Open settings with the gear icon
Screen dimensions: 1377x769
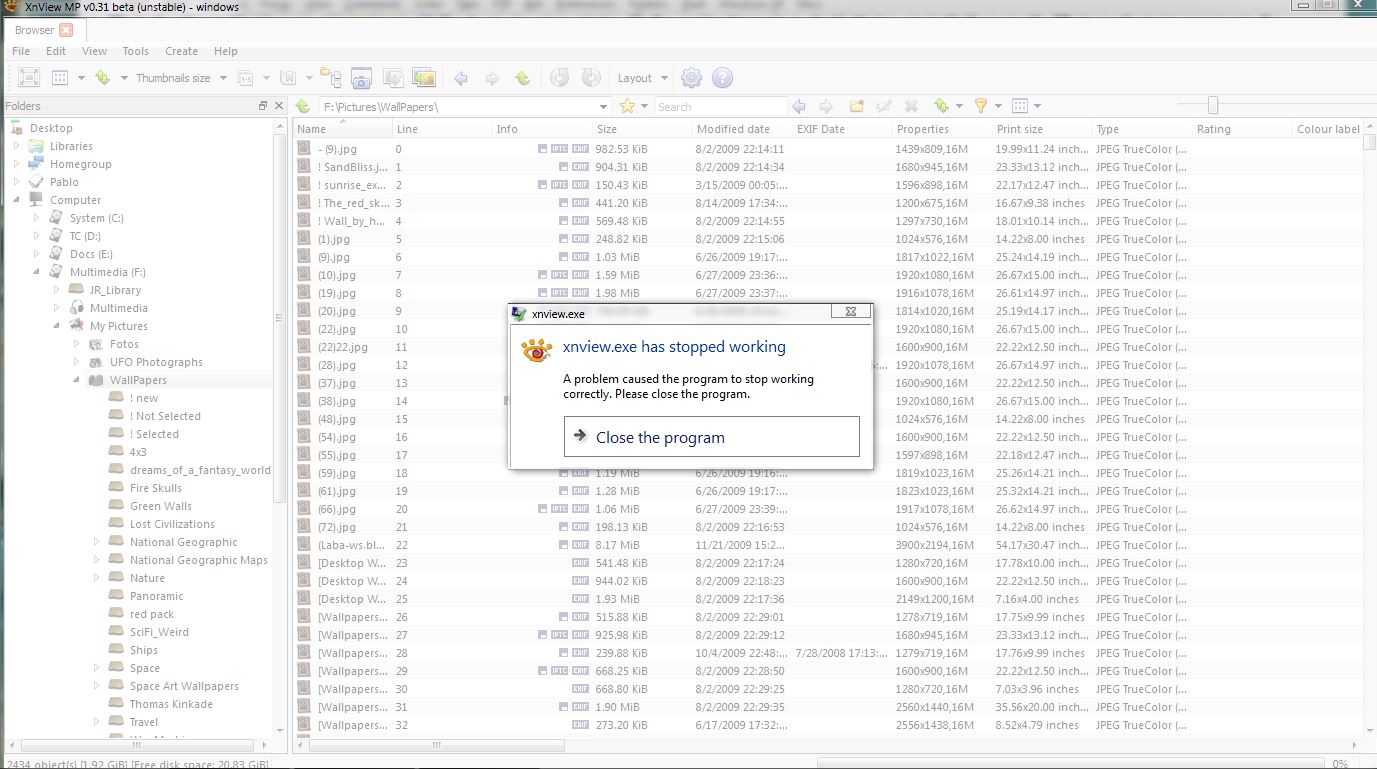691,78
